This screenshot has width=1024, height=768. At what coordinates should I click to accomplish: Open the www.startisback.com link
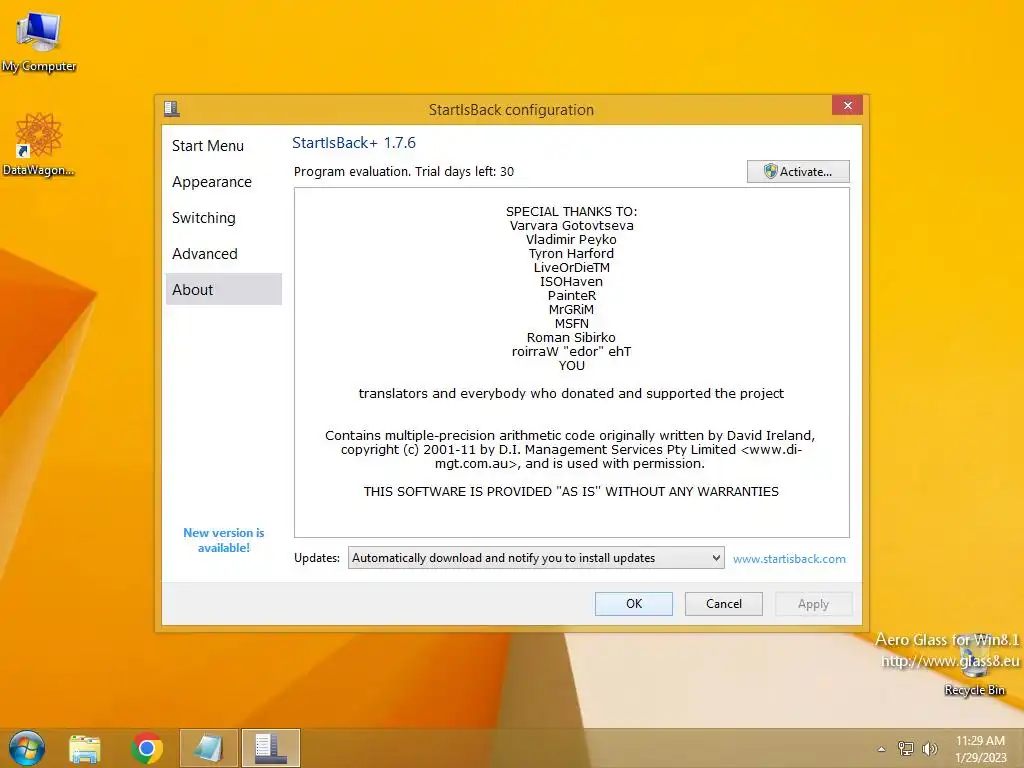click(789, 559)
